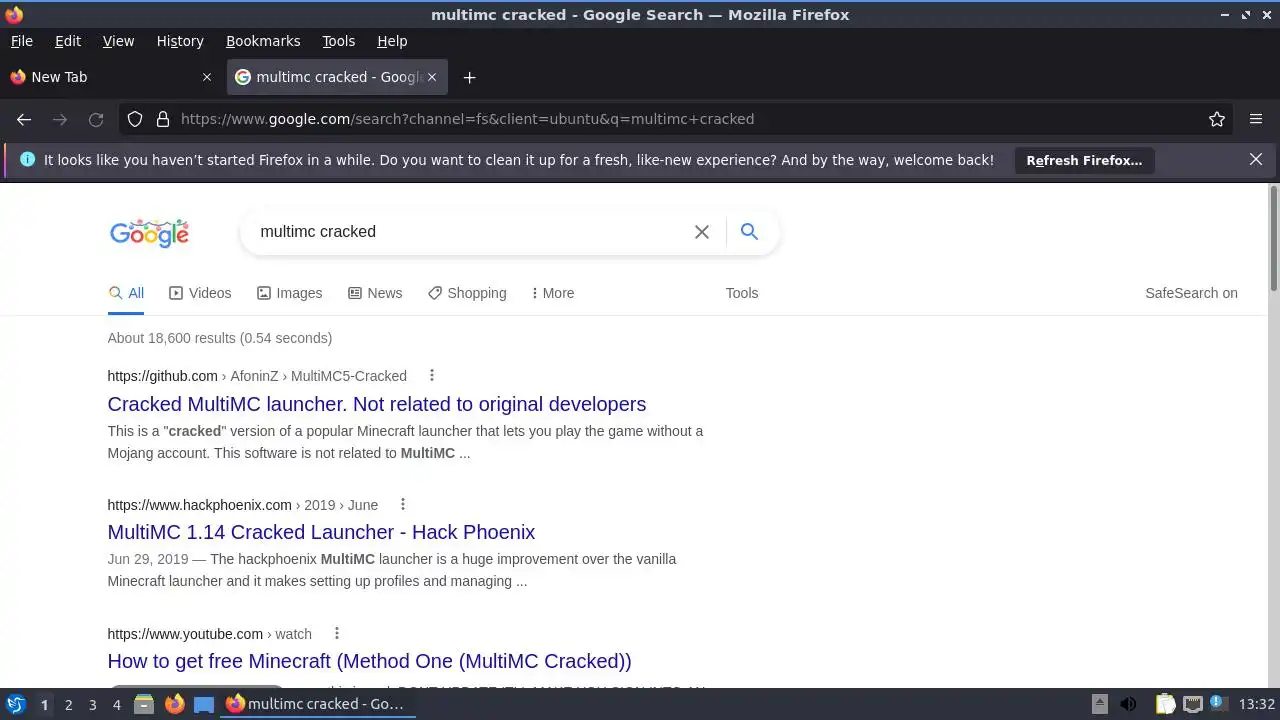The height and width of the screenshot is (720, 1280).
Task: Open the volume speaker tray icon
Action: tap(1128, 704)
